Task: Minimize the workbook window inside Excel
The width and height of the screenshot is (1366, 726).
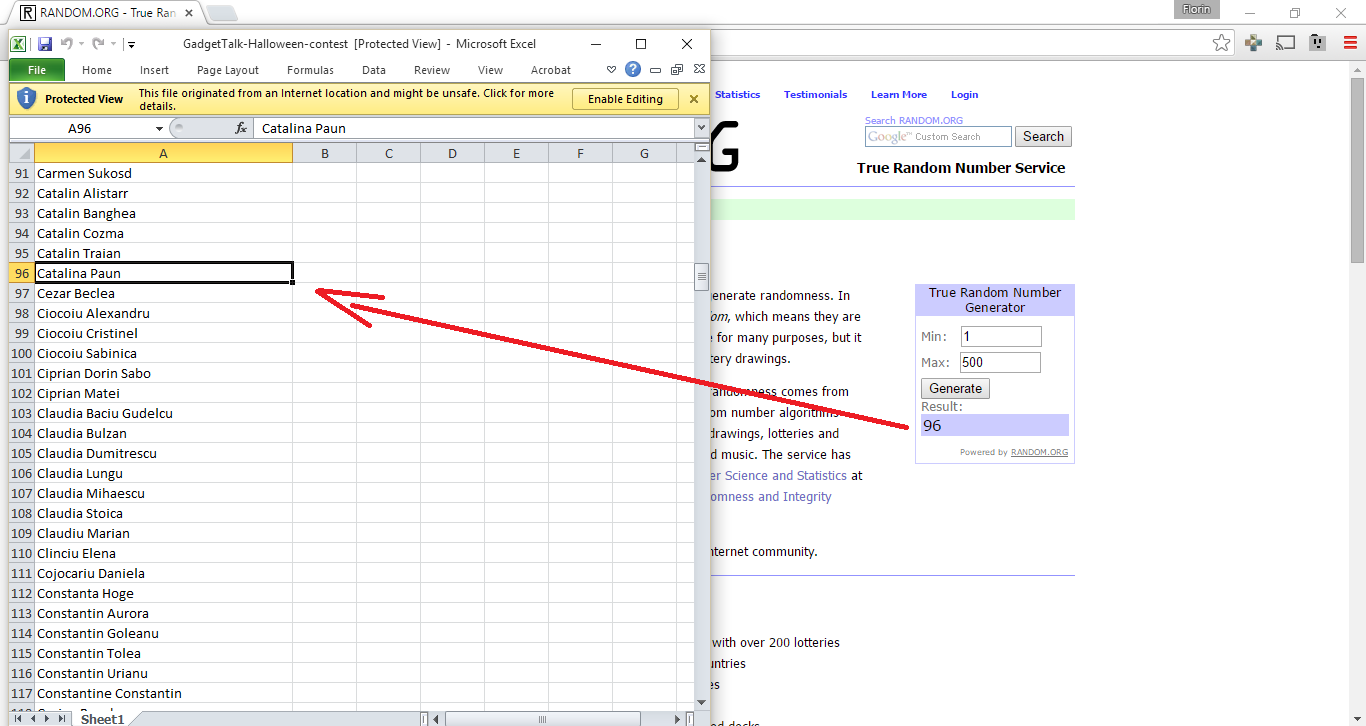Action: coord(656,70)
